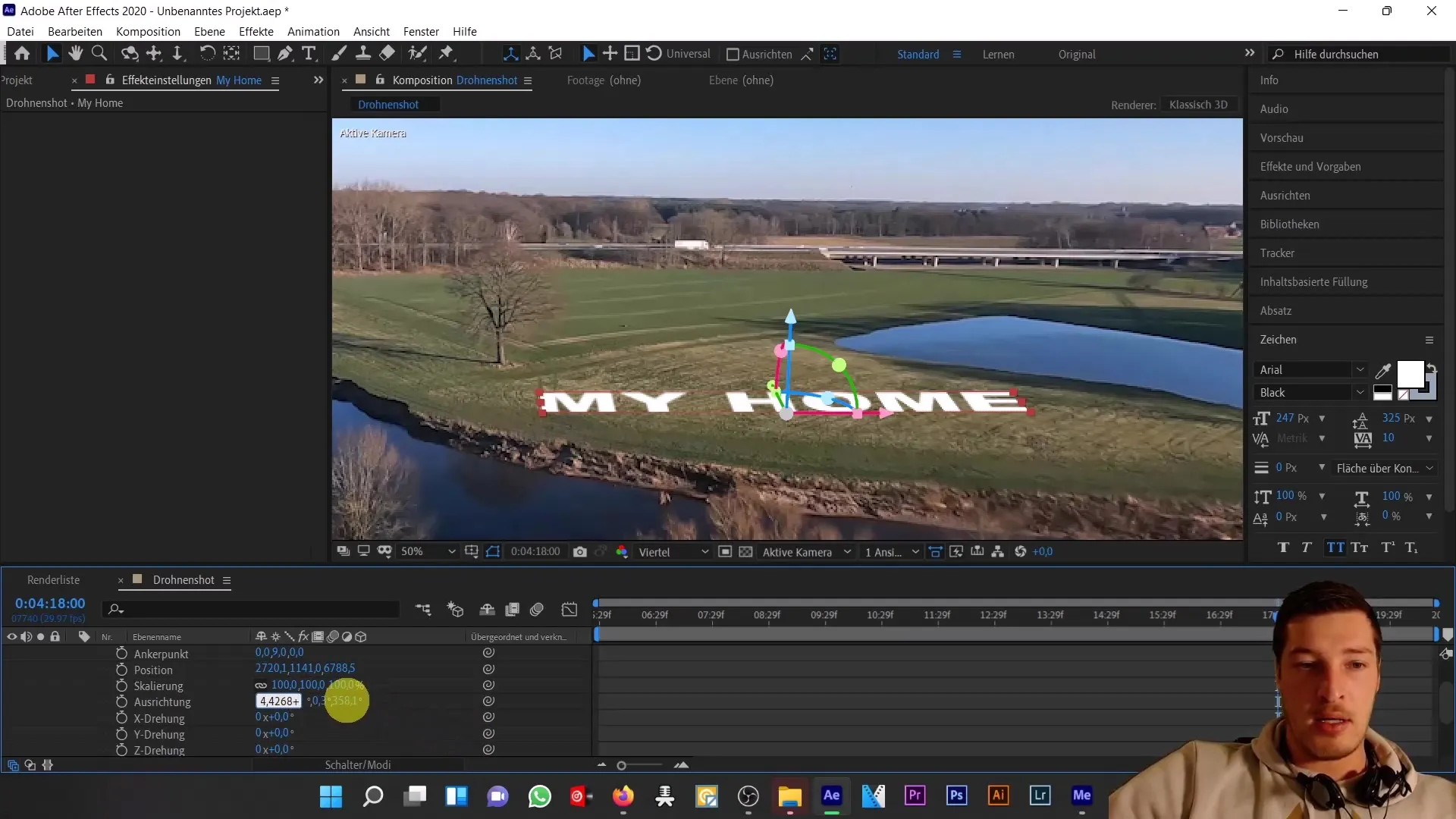1456x819 pixels.
Task: Open the Zeichen panel menu
Action: click(1429, 340)
